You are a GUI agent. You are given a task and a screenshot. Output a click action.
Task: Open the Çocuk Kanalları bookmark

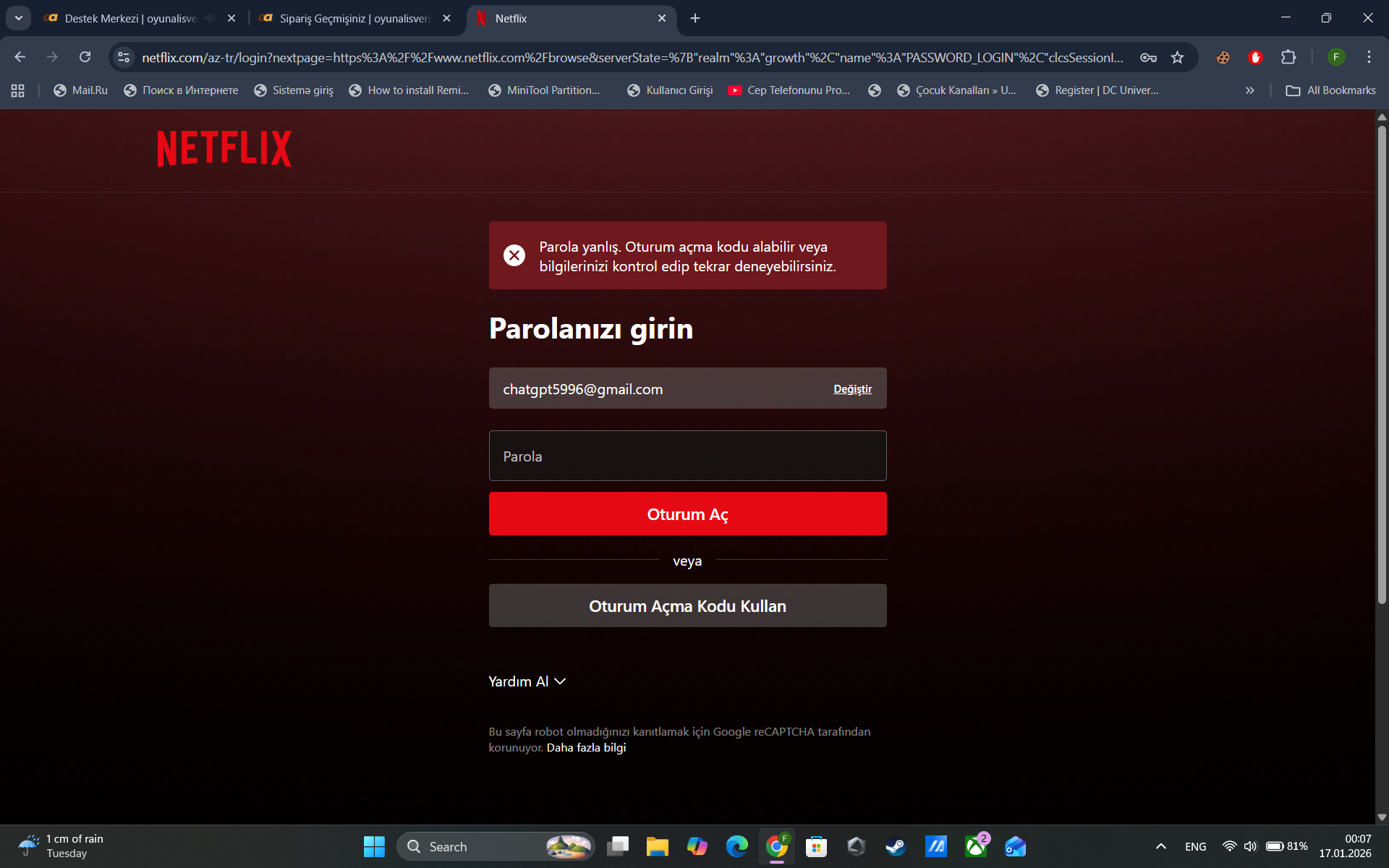click(x=956, y=90)
